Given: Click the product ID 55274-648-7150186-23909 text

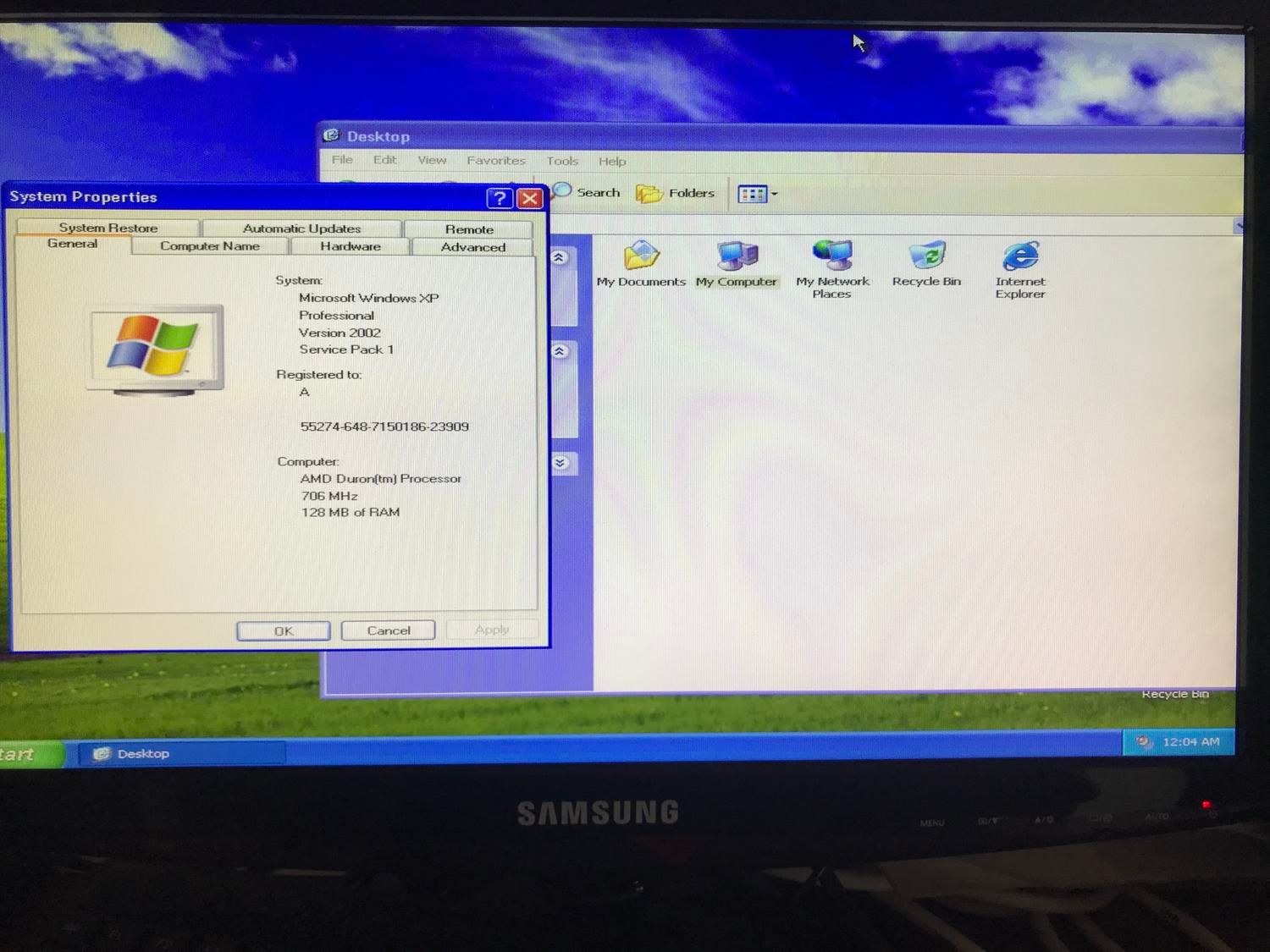Looking at the screenshot, I should tap(384, 426).
